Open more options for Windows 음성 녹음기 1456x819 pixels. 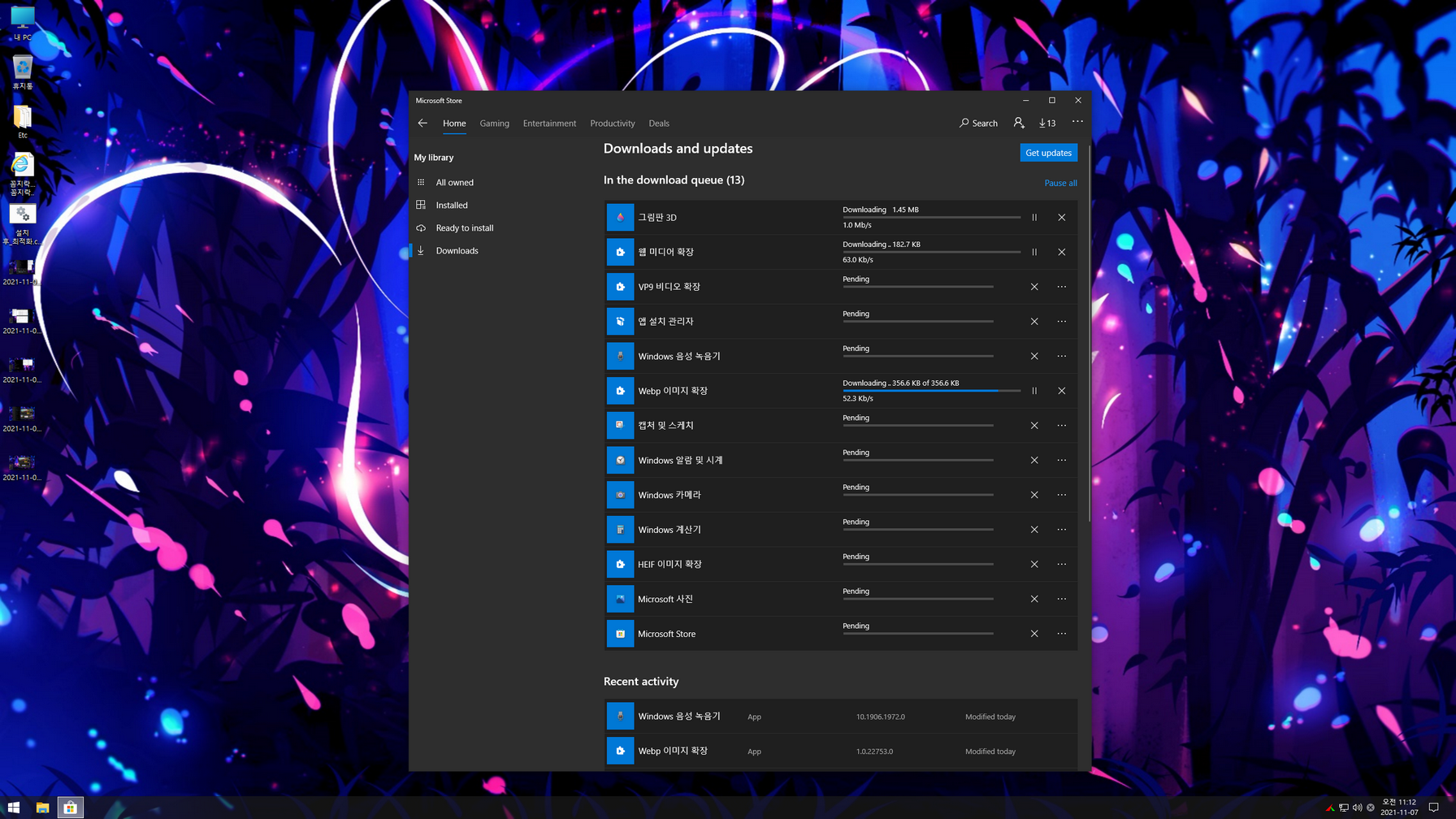click(1062, 356)
